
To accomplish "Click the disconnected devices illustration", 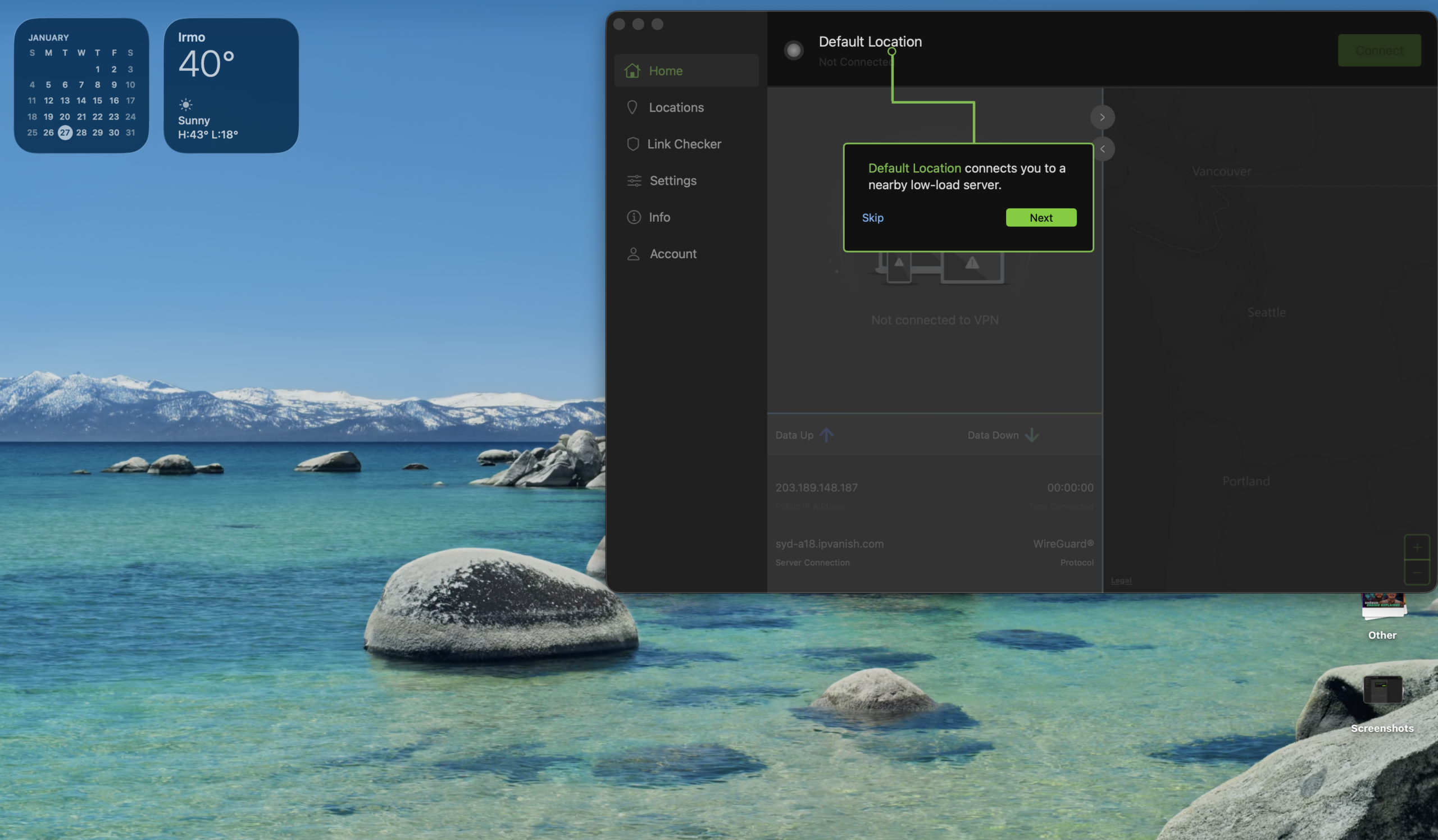I will click(x=939, y=268).
